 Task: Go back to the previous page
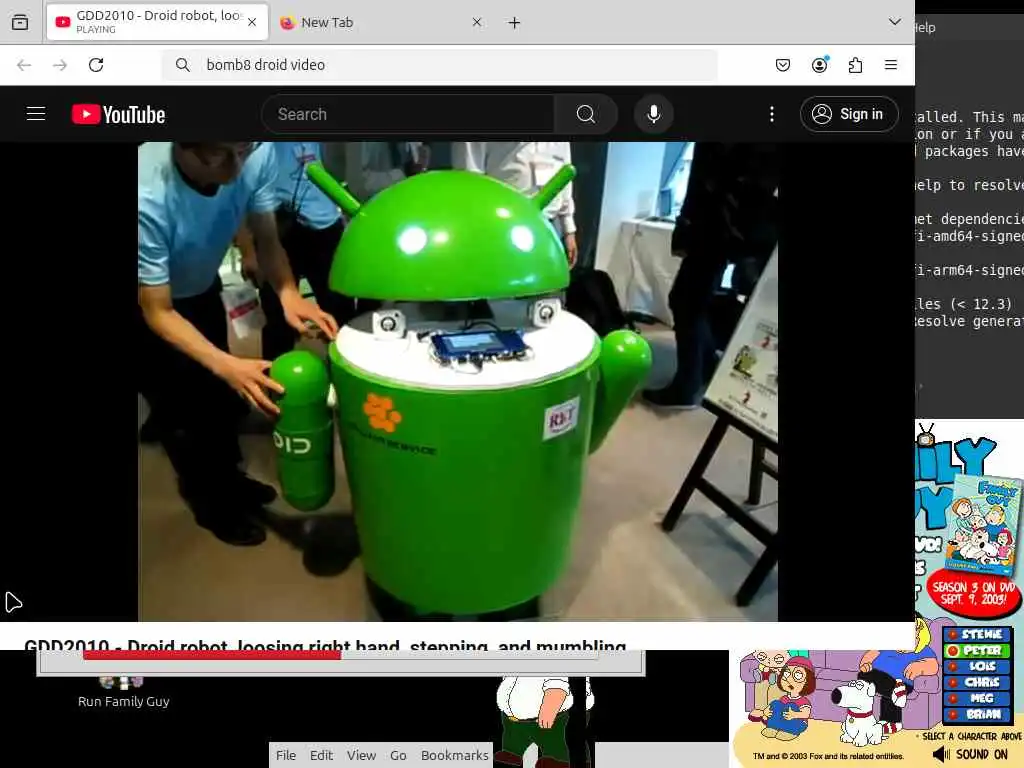click(x=24, y=65)
